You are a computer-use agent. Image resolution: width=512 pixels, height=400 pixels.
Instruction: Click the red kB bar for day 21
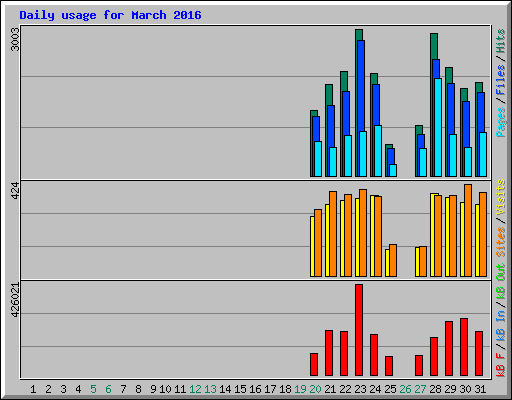(329, 353)
